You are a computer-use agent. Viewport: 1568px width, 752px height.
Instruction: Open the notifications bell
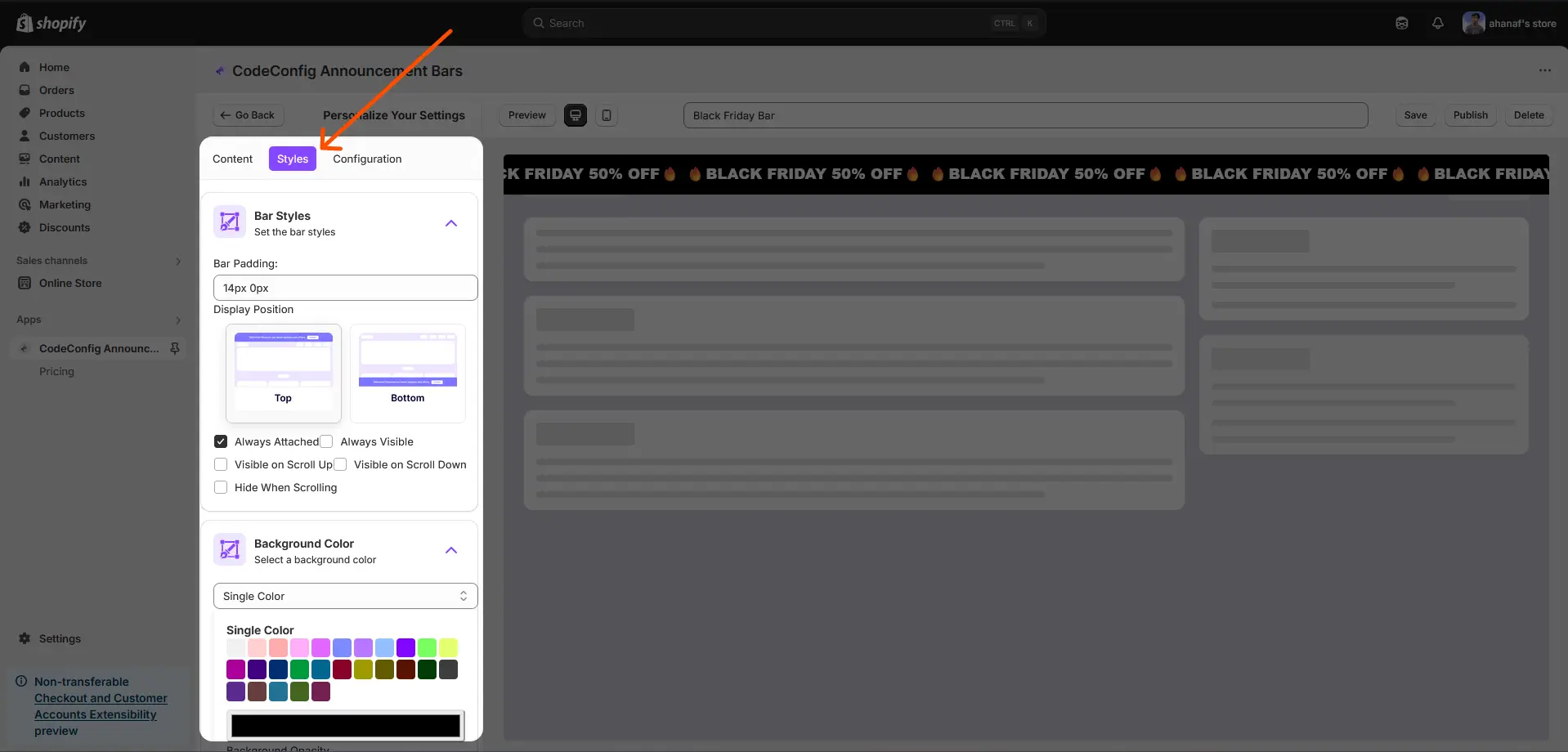(x=1438, y=23)
